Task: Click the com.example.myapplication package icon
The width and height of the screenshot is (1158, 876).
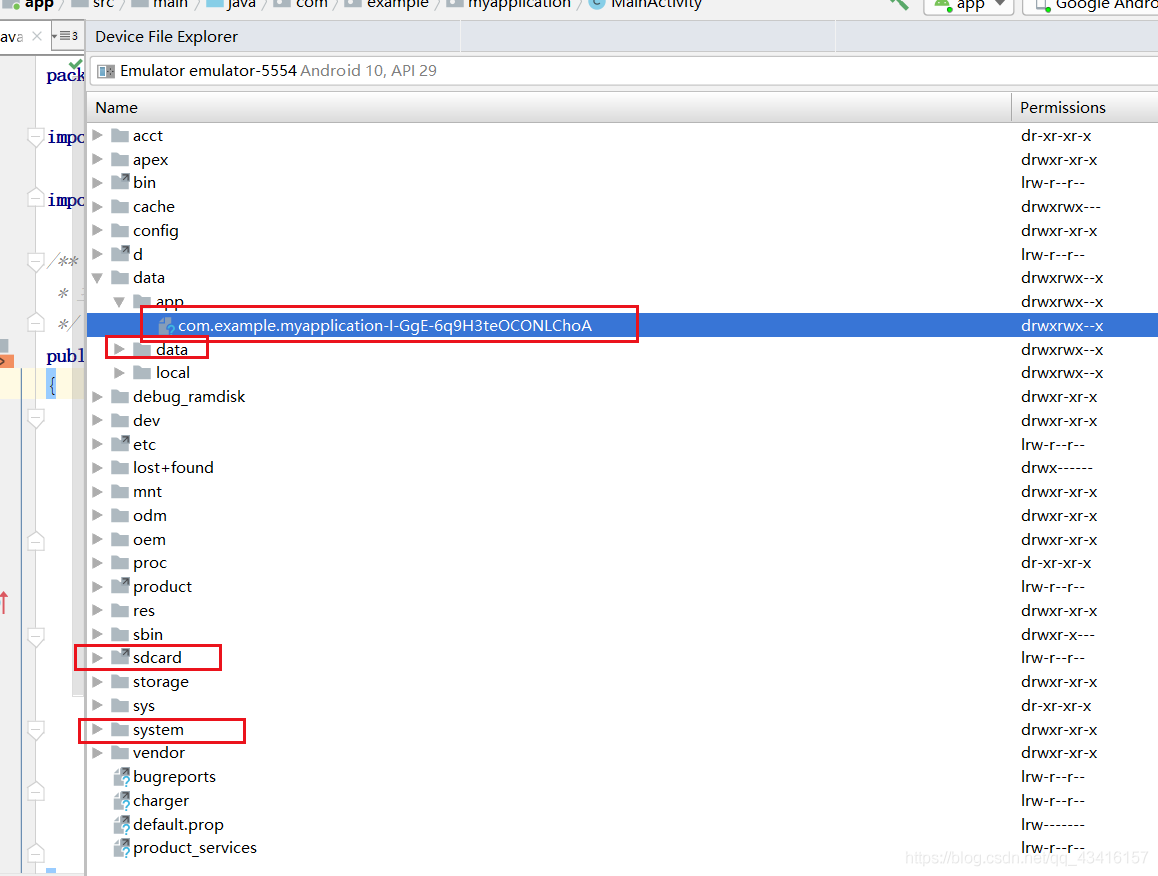Action: (167, 326)
